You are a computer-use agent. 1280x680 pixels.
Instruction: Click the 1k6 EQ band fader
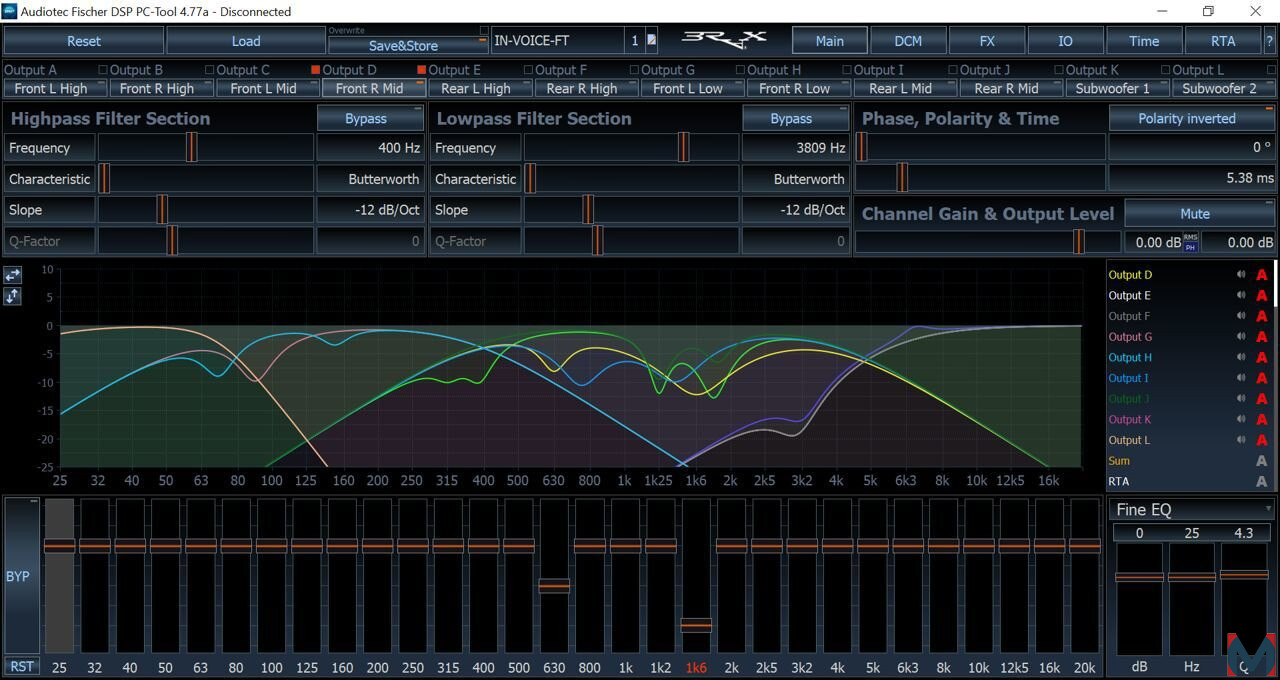click(x=696, y=625)
